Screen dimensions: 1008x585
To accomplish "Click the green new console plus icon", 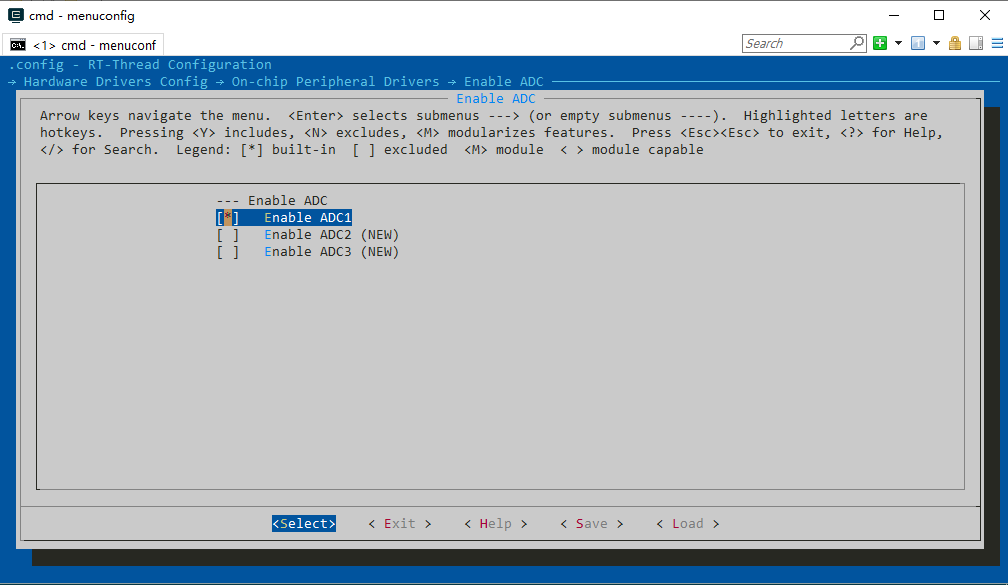I will pos(880,43).
